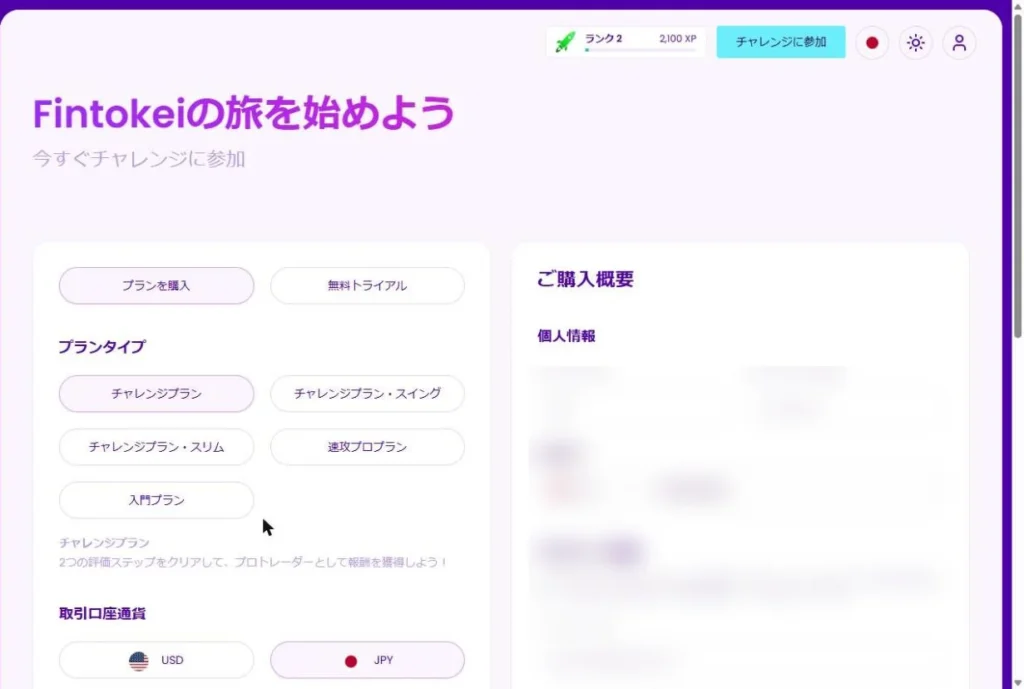1024x689 pixels.
Task: Choose the チャレンジプラン・スイング plan type
Action: point(367,393)
